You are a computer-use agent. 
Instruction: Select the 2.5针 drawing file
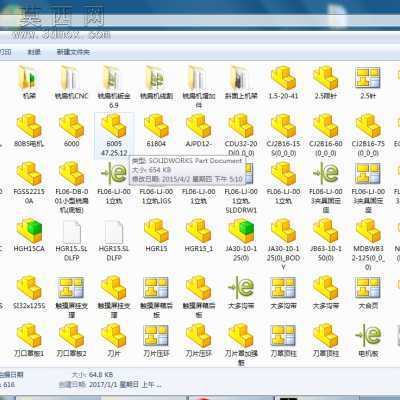[368, 83]
